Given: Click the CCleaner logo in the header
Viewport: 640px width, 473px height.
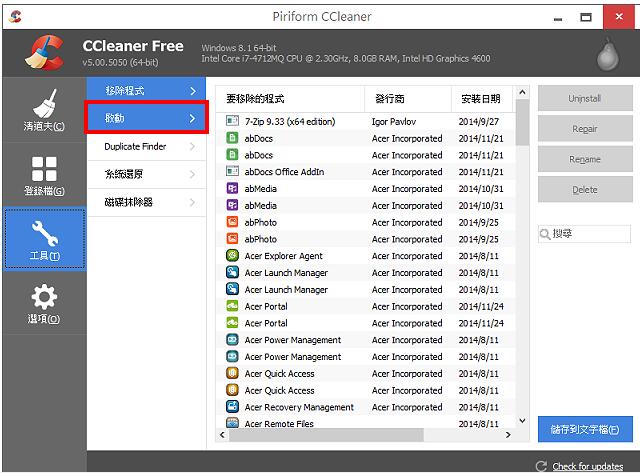Looking at the screenshot, I should tap(44, 53).
